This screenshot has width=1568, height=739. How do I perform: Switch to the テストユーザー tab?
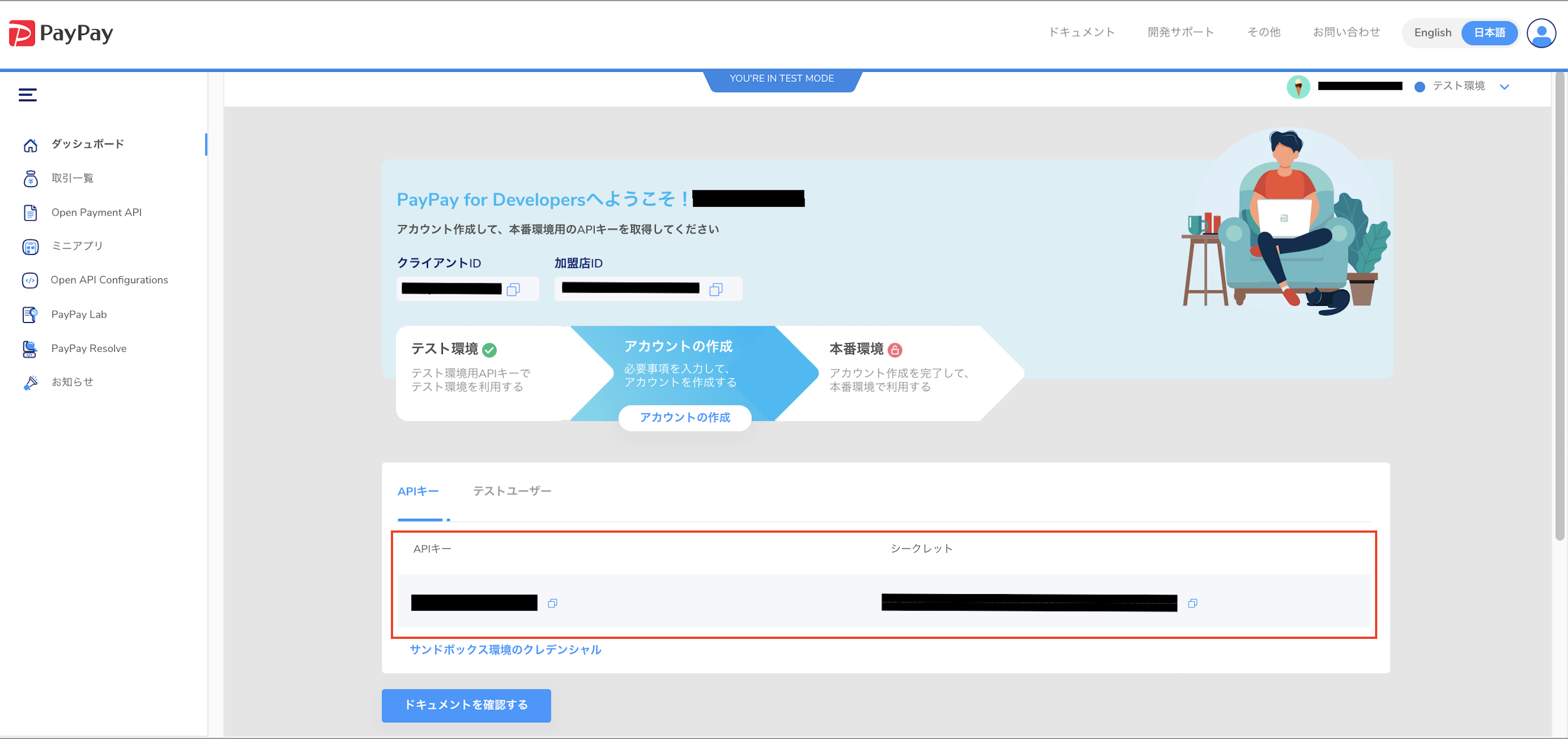coord(513,490)
